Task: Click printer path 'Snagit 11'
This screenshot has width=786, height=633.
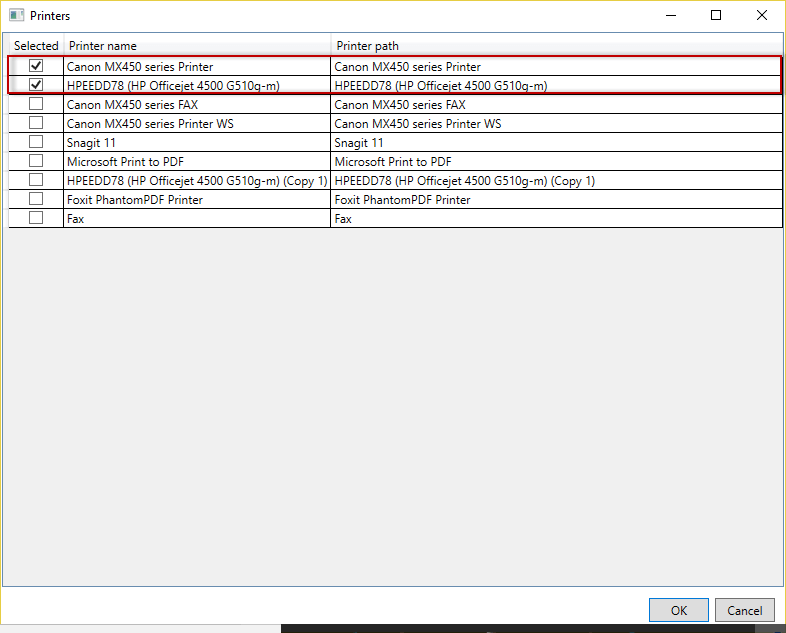Action: [359, 143]
